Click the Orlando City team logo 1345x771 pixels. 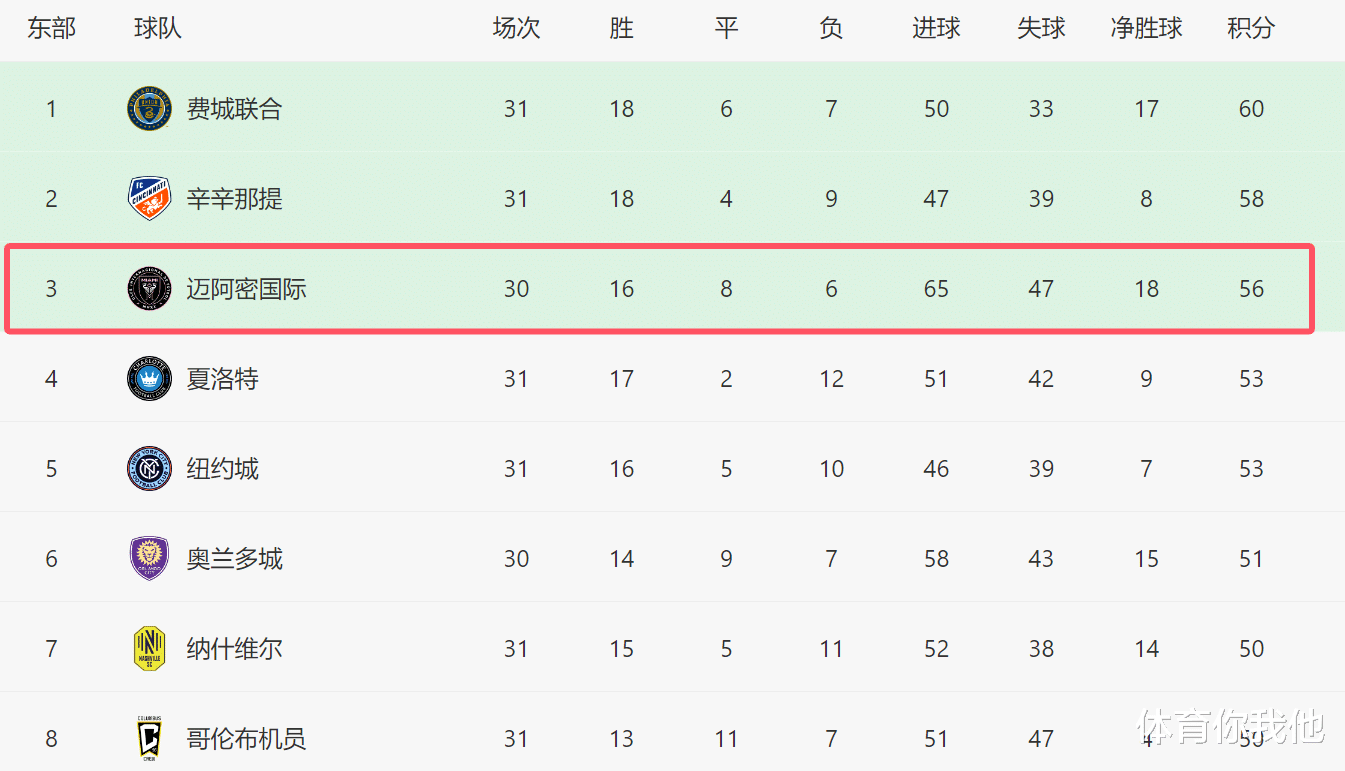(x=149, y=559)
